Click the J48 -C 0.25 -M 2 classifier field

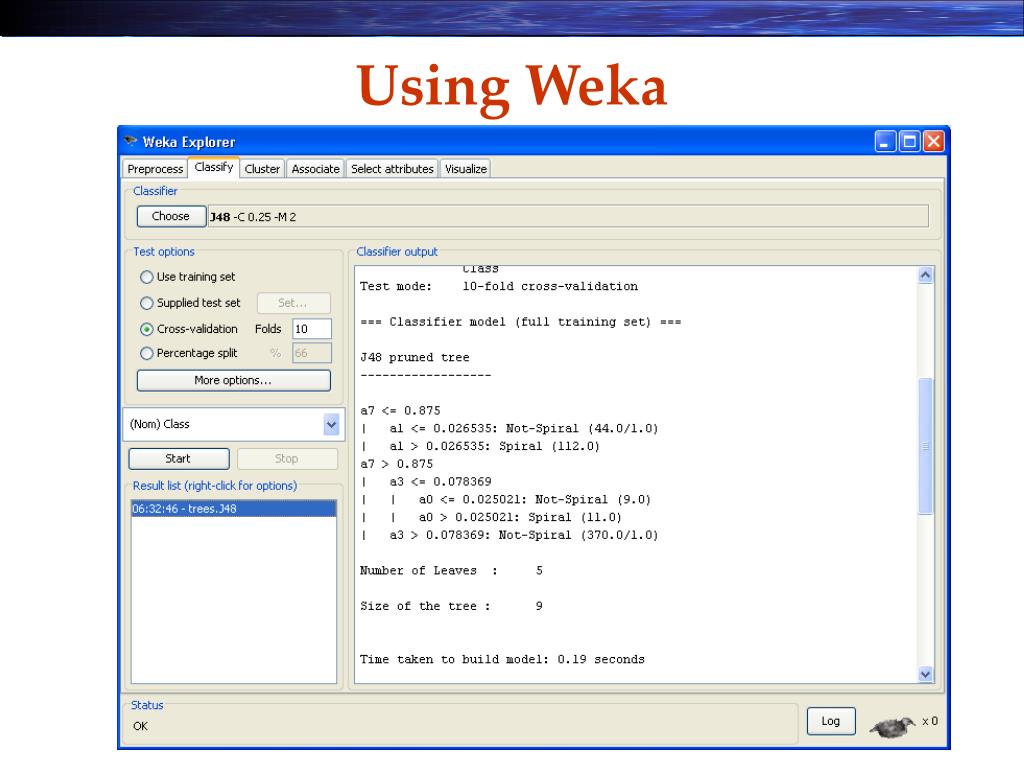(x=568, y=217)
